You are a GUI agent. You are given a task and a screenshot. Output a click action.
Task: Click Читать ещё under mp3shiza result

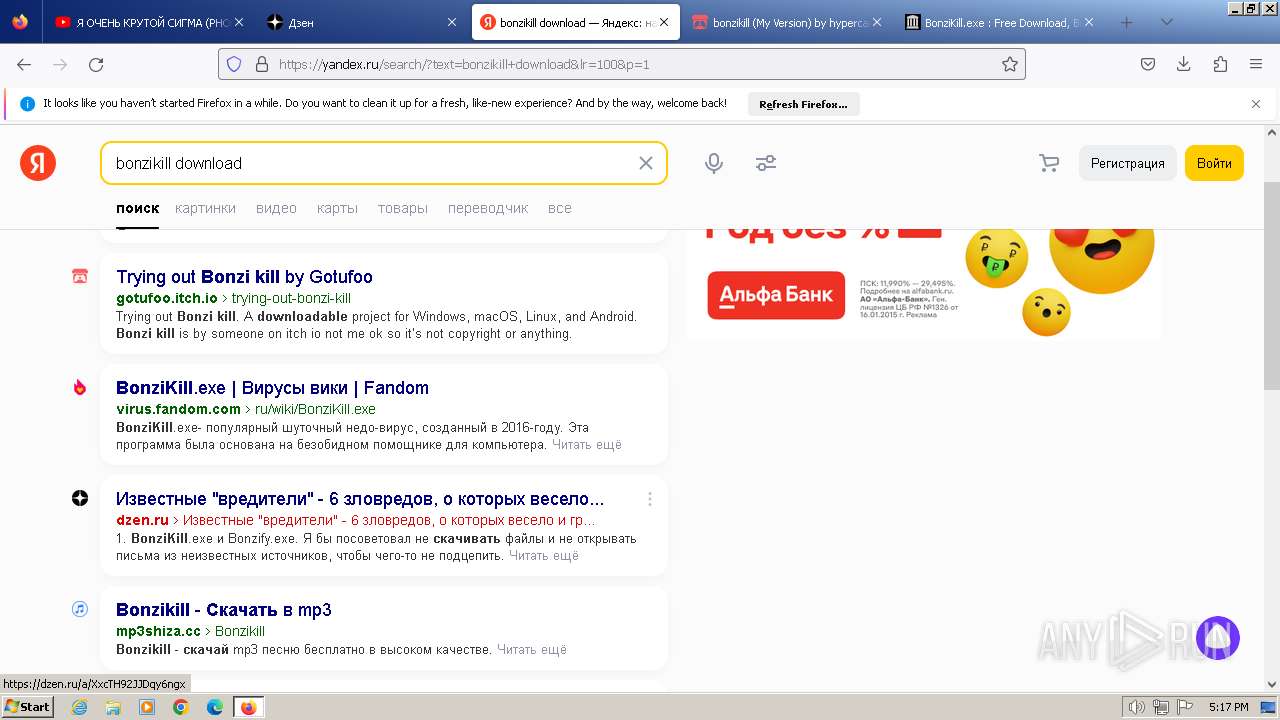[532, 649]
